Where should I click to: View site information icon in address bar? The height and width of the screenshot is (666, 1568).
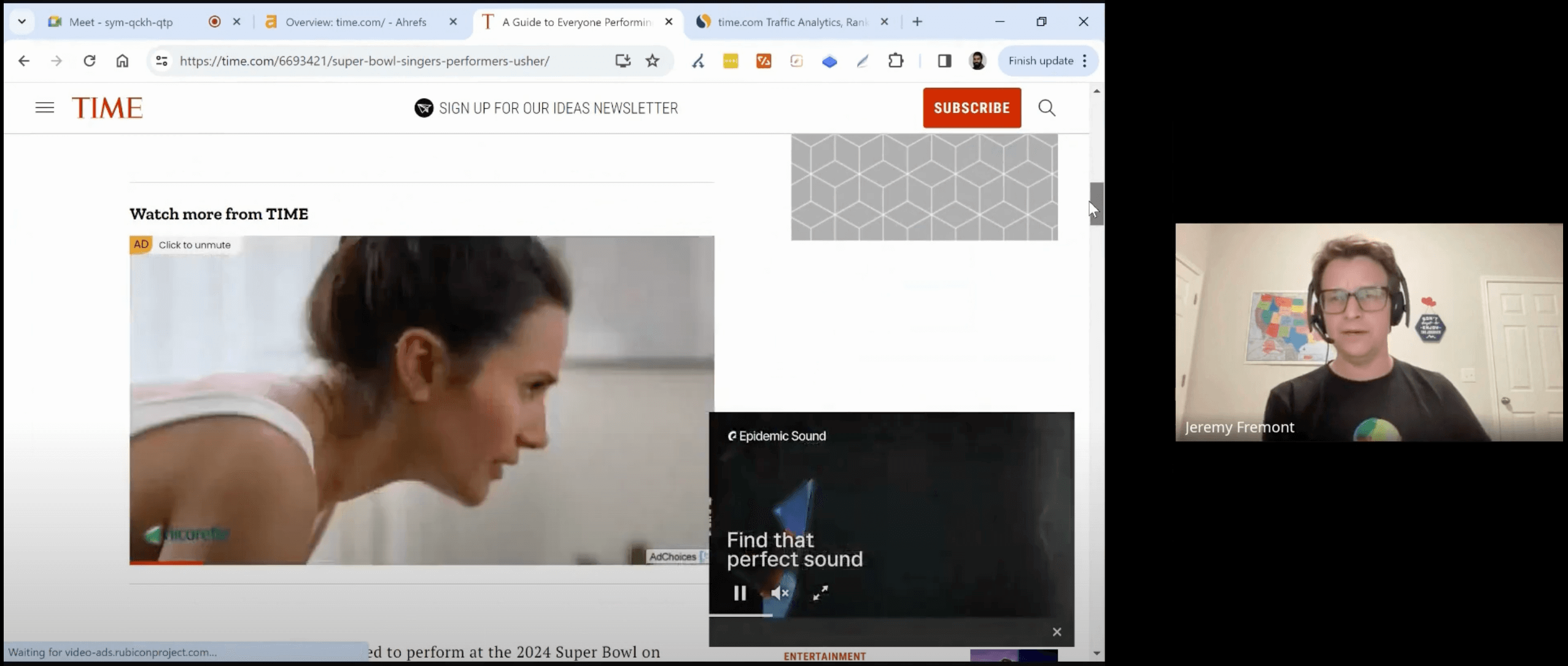(161, 61)
